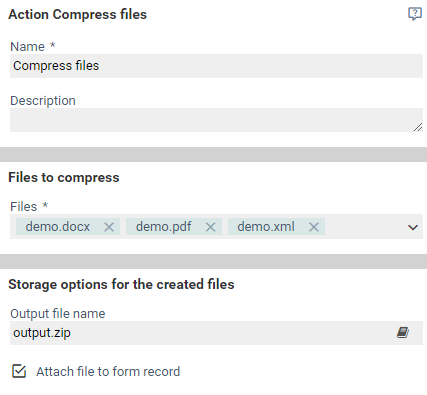Expand the Files dropdown chevron

click(413, 227)
